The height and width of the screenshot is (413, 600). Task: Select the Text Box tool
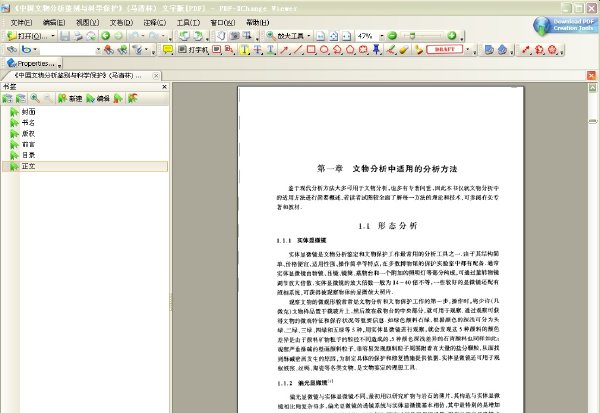point(217,50)
